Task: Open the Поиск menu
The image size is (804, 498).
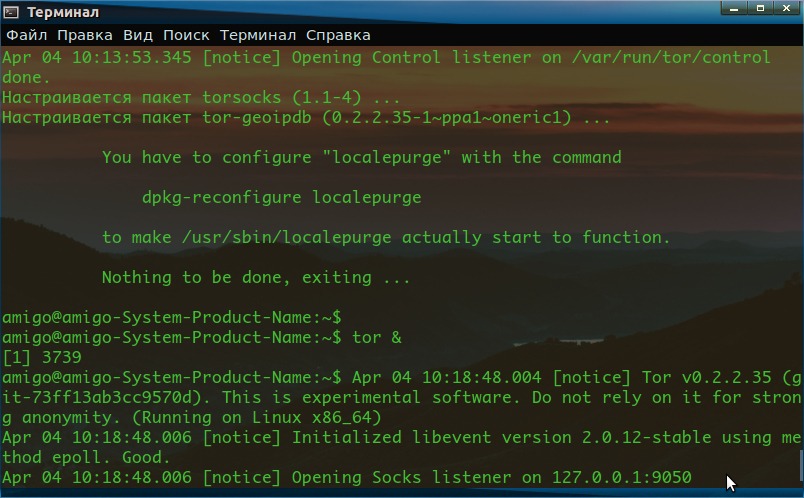Action: (x=186, y=35)
